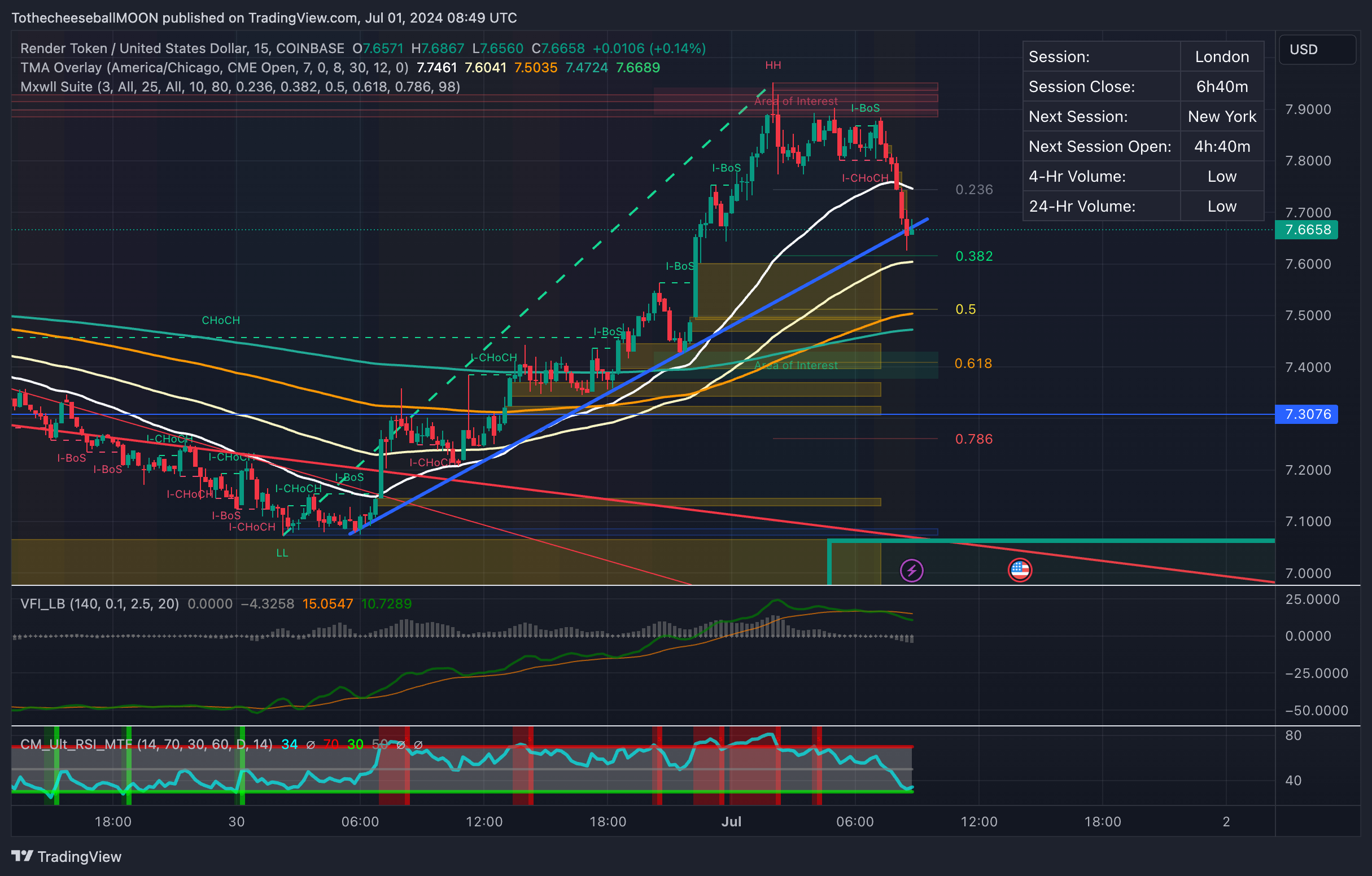The image size is (1372, 876).
Task: Click the red I-CHoCH label near the top
Action: (x=865, y=178)
